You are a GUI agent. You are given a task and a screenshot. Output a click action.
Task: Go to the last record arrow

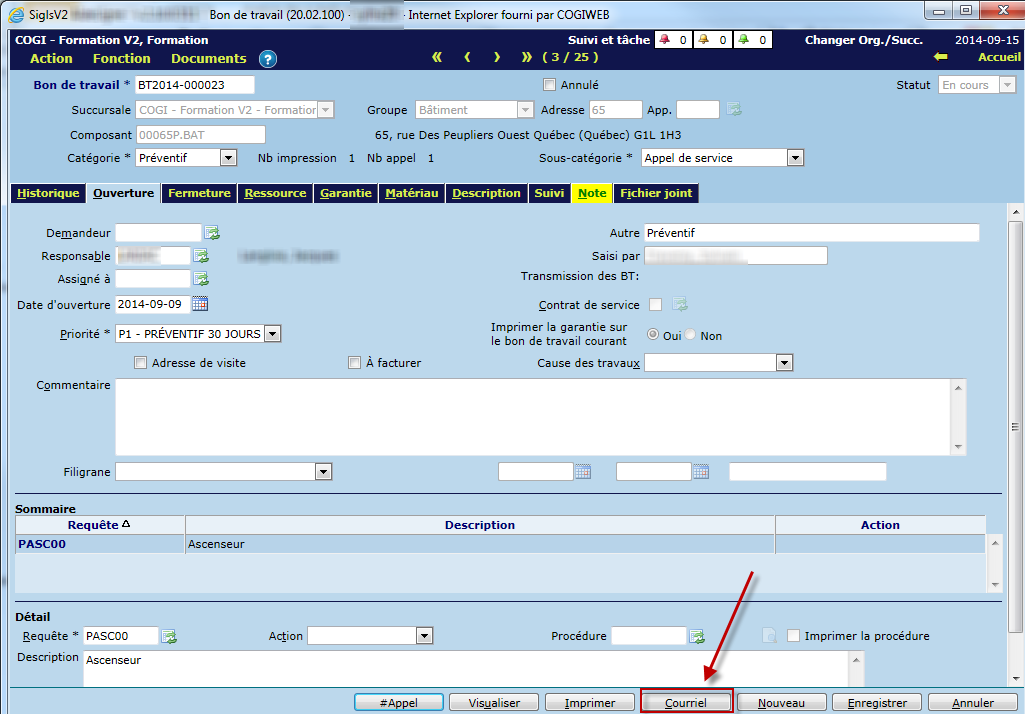(527, 58)
